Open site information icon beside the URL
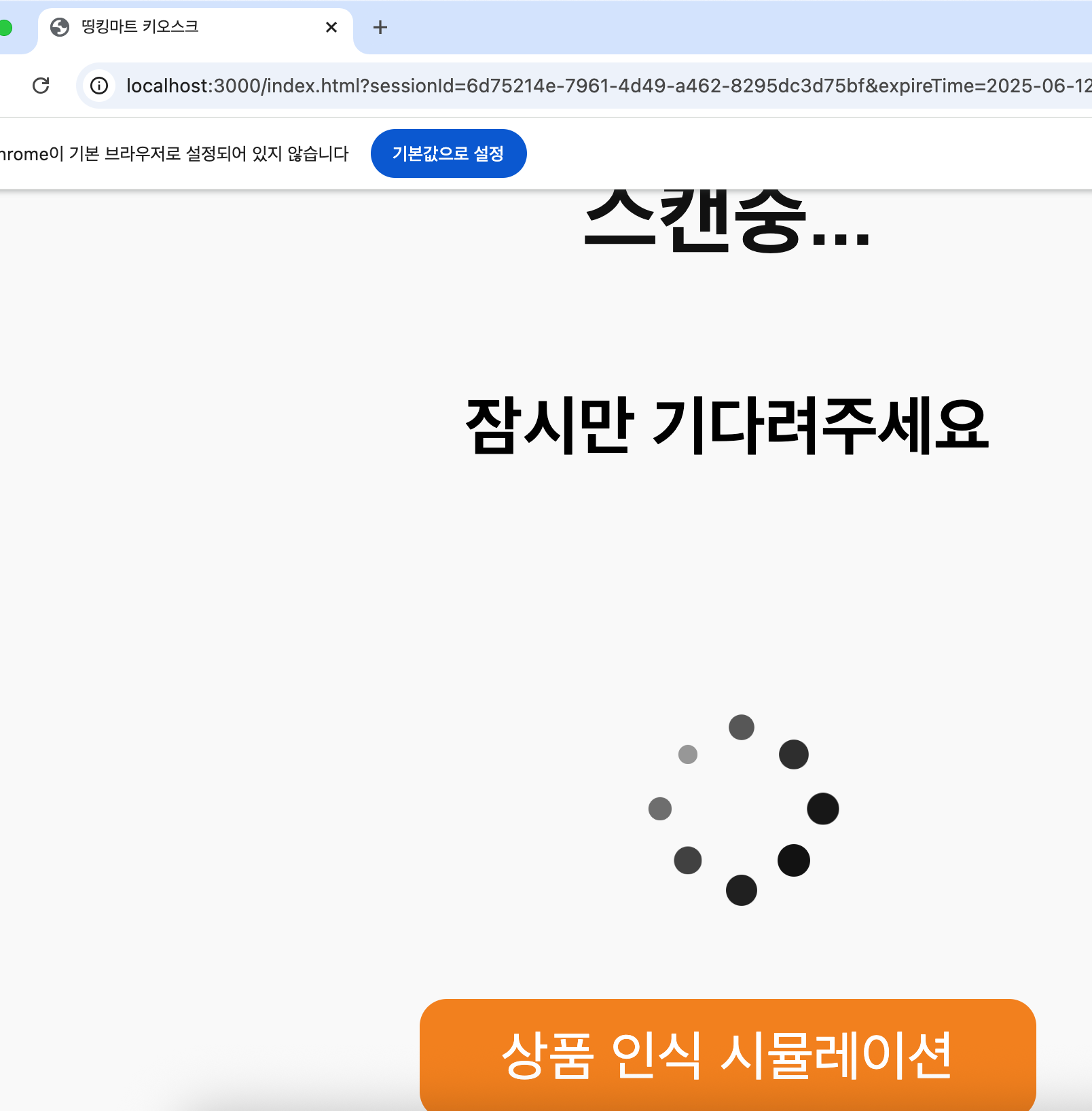The height and width of the screenshot is (1111, 1092). click(x=99, y=86)
